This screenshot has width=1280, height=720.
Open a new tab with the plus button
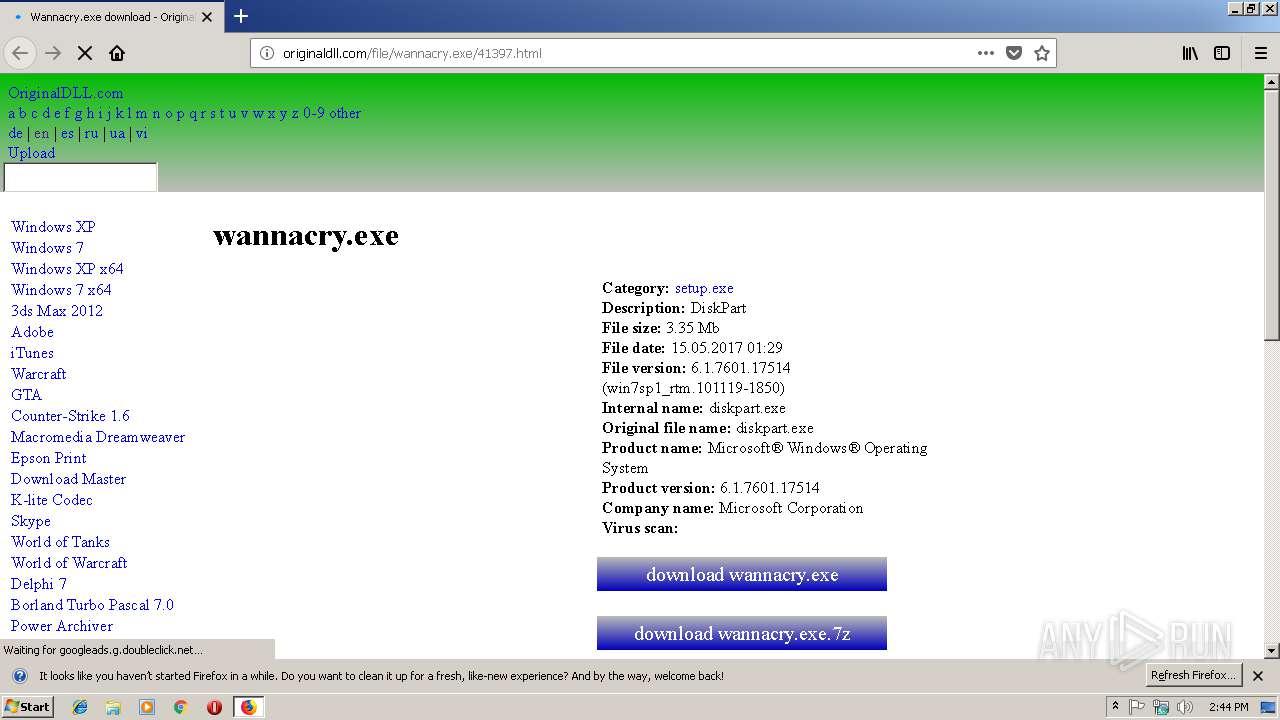241,16
